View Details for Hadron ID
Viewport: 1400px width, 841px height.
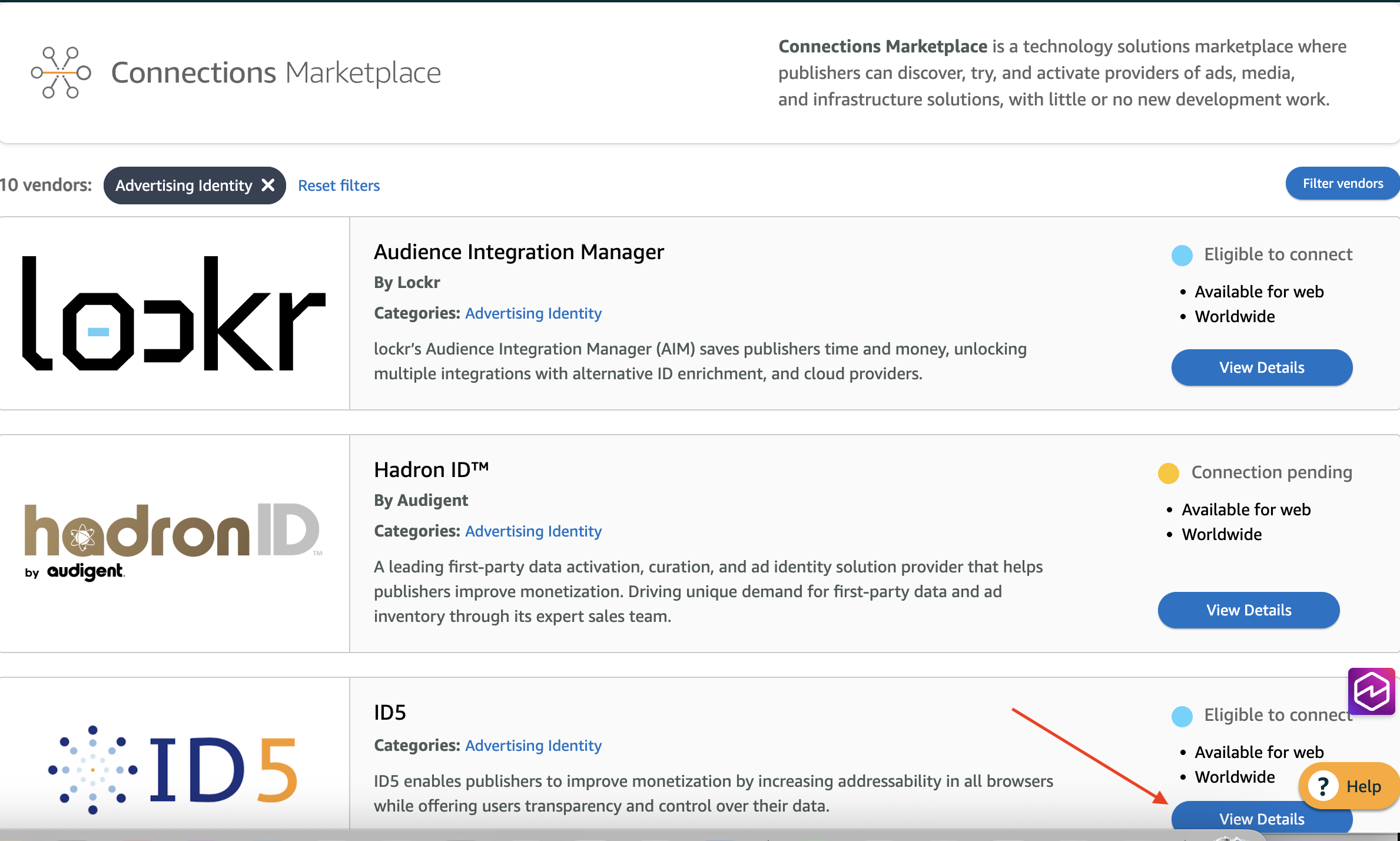[1248, 610]
